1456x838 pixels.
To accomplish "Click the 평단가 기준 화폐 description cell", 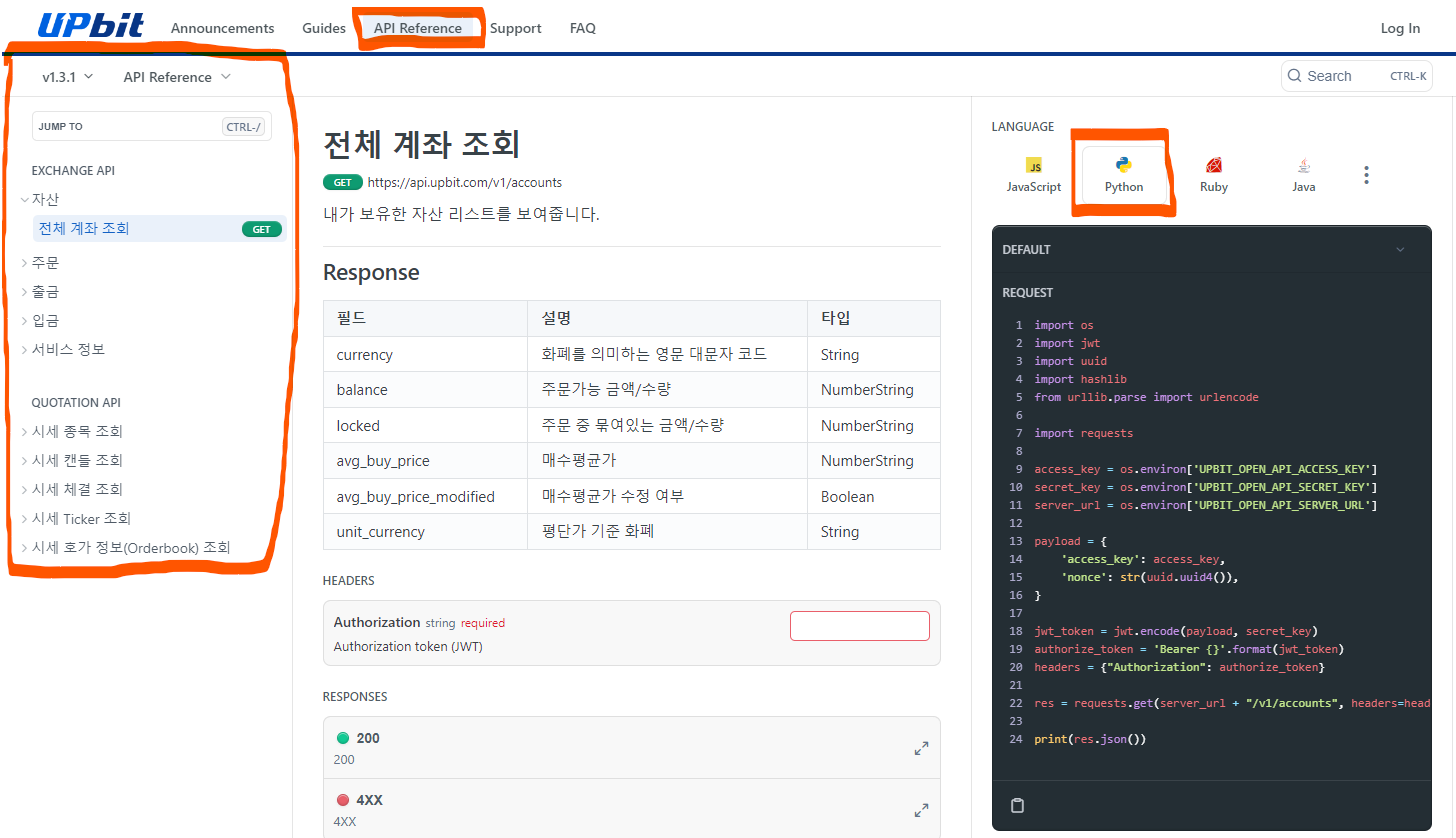I will 668,532.
